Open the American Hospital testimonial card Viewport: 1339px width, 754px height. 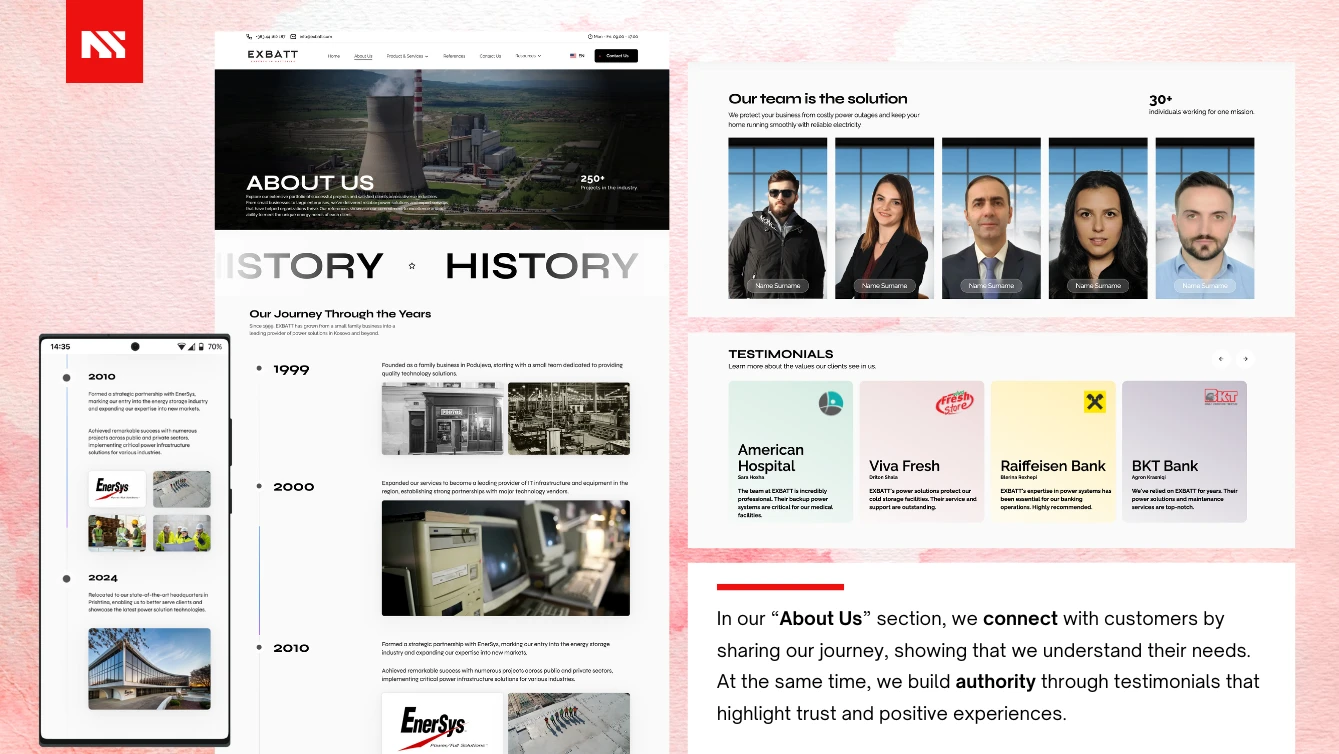pyautogui.click(x=791, y=451)
